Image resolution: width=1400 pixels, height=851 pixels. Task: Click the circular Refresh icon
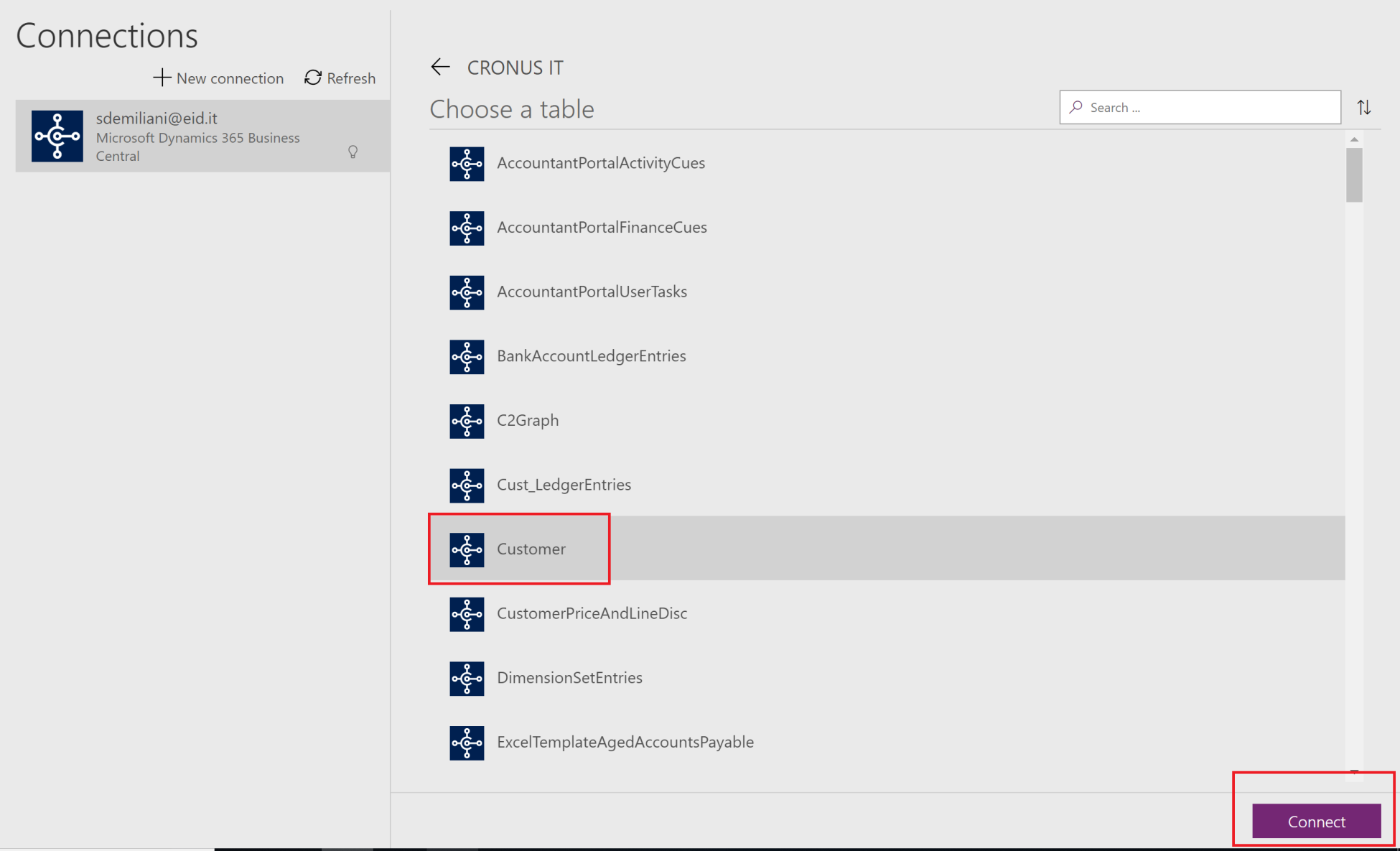pos(313,78)
